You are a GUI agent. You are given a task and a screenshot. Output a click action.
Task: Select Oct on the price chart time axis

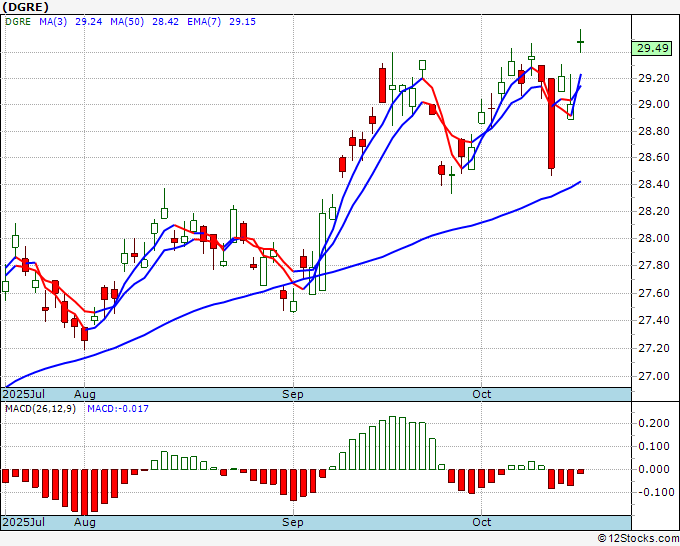[482, 394]
